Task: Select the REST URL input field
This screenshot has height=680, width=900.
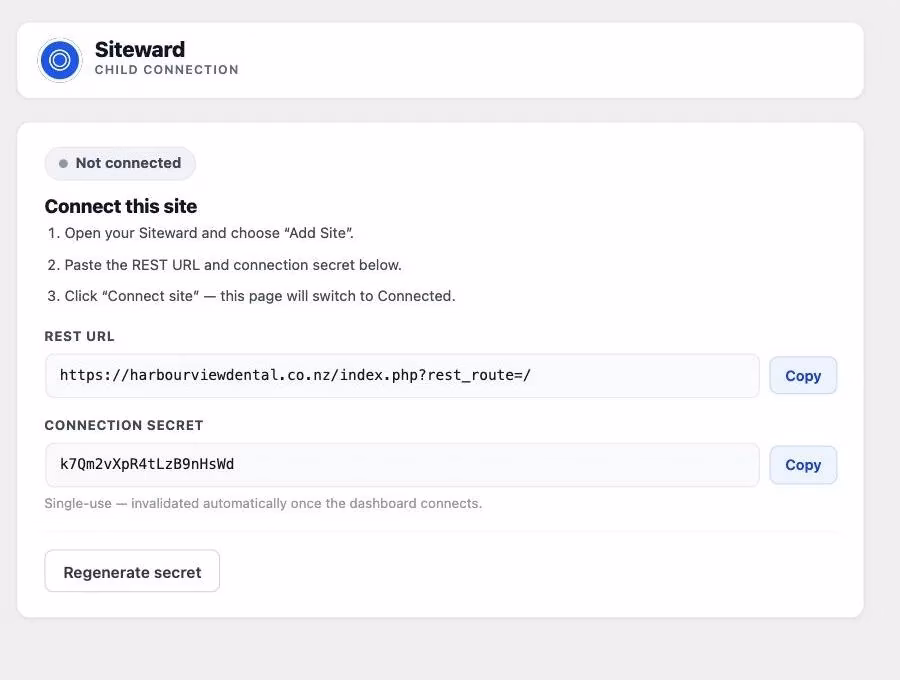Action: coord(402,376)
